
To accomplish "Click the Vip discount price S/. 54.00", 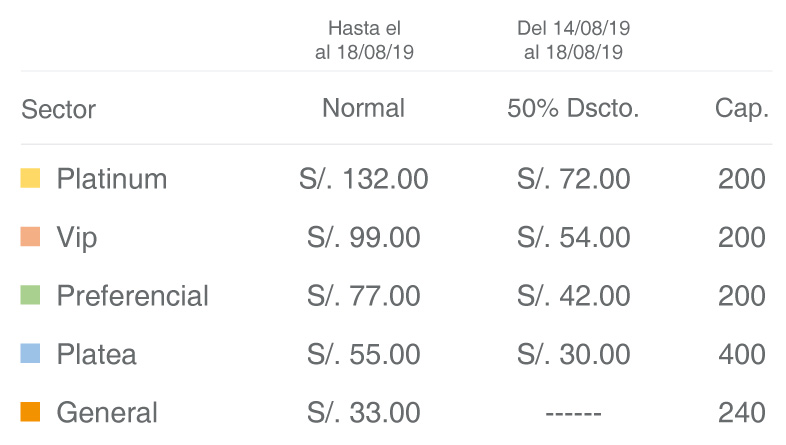I will pyautogui.click(x=573, y=238).
